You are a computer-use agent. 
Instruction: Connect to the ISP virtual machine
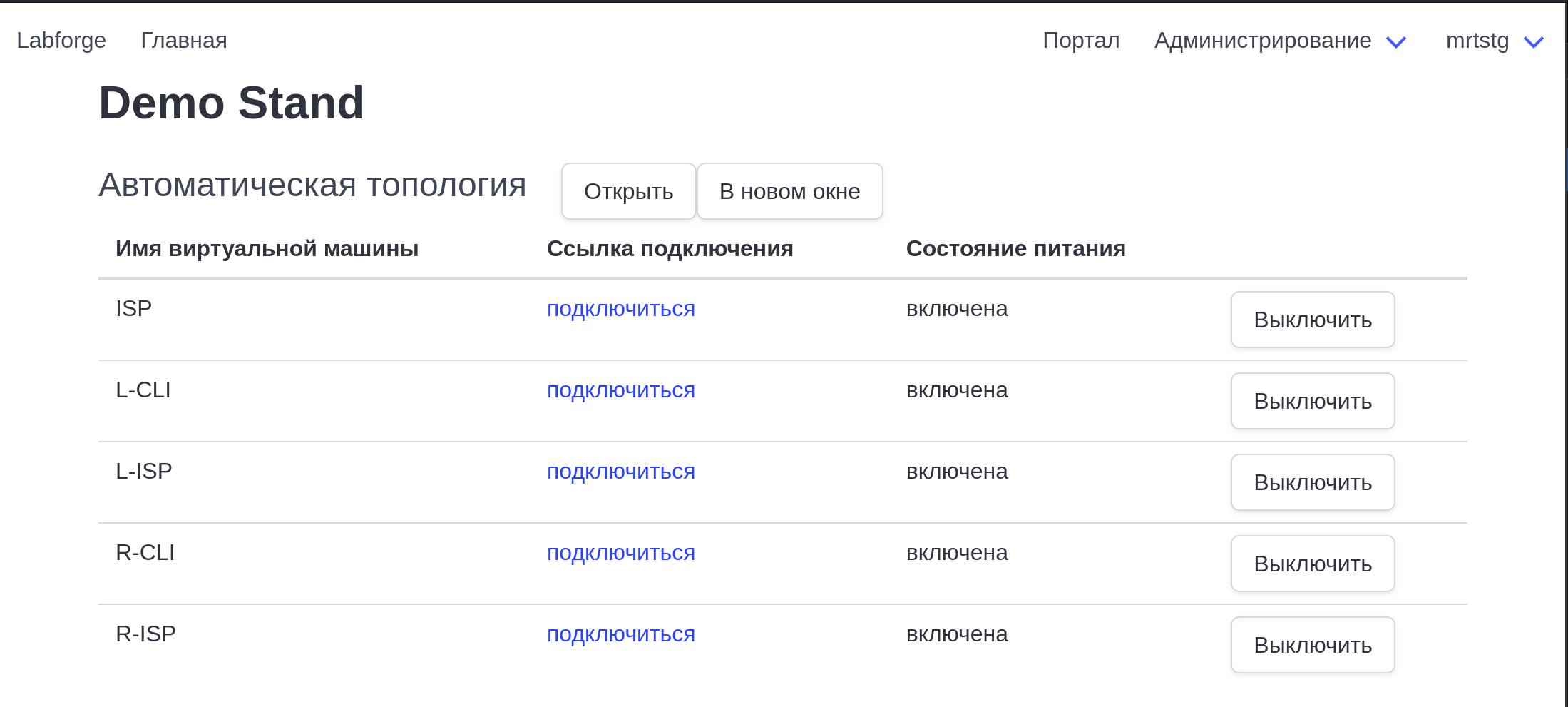pos(620,309)
